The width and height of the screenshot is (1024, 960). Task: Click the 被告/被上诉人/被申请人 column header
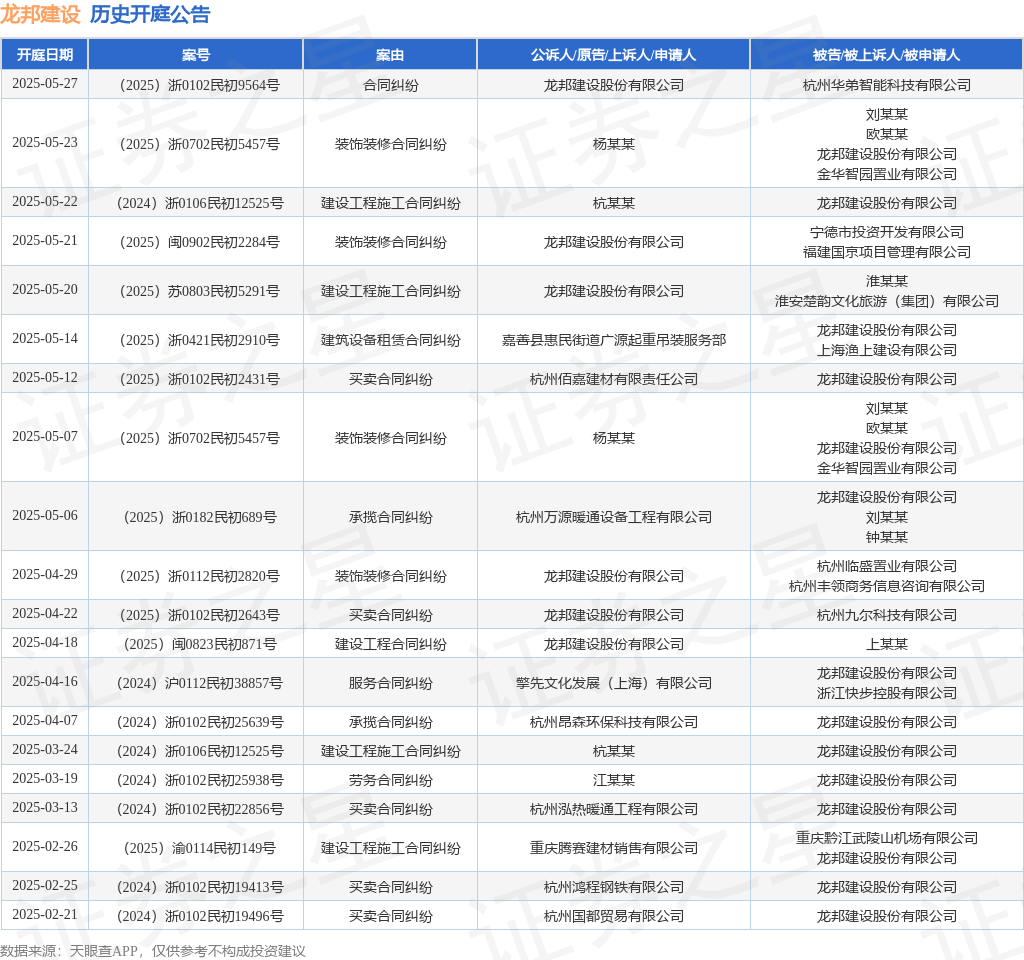886,55
